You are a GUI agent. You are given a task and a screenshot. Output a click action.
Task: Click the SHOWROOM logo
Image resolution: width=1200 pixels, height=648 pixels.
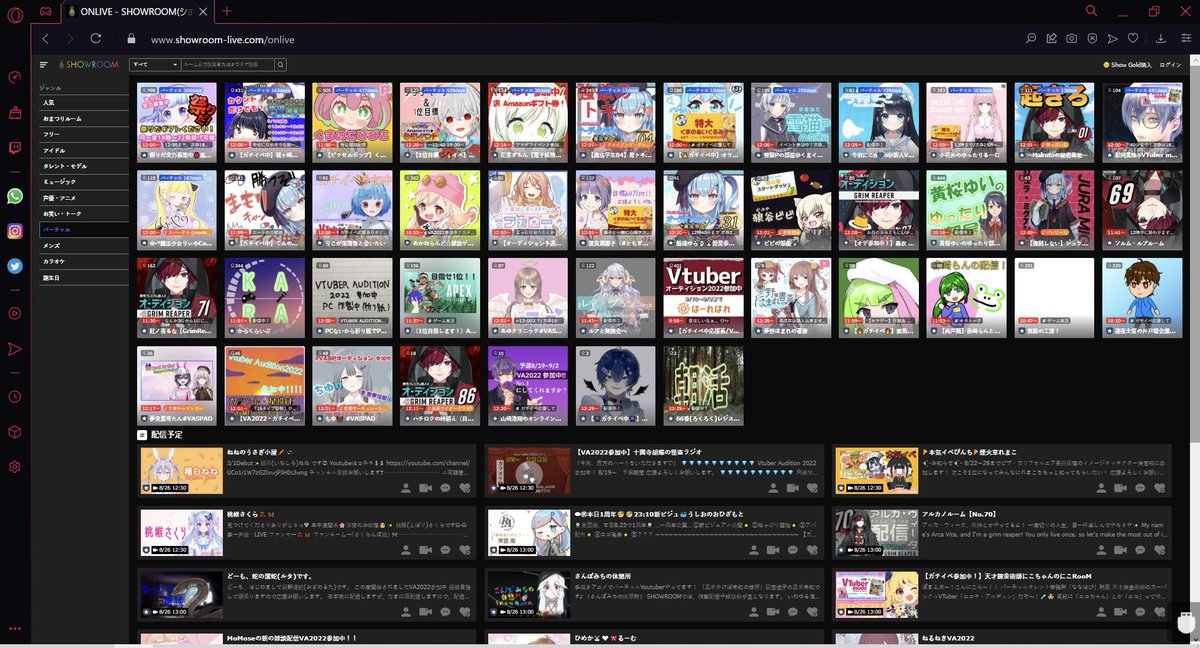88,65
